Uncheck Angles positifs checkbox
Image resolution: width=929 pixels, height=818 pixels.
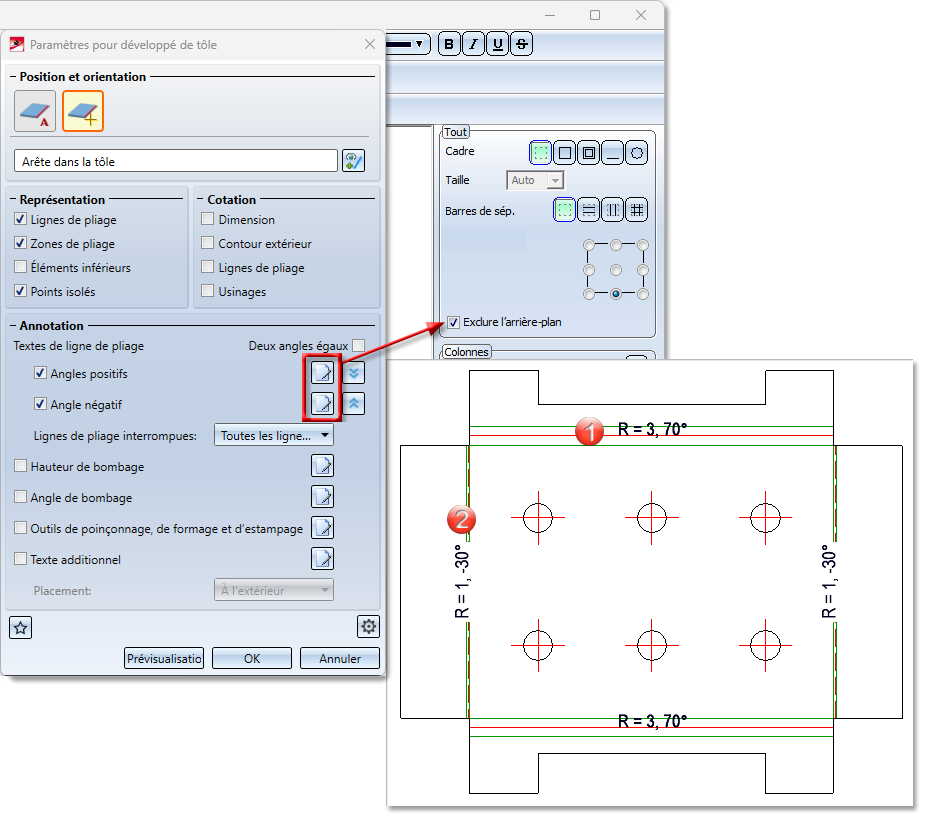pyautogui.click(x=40, y=373)
